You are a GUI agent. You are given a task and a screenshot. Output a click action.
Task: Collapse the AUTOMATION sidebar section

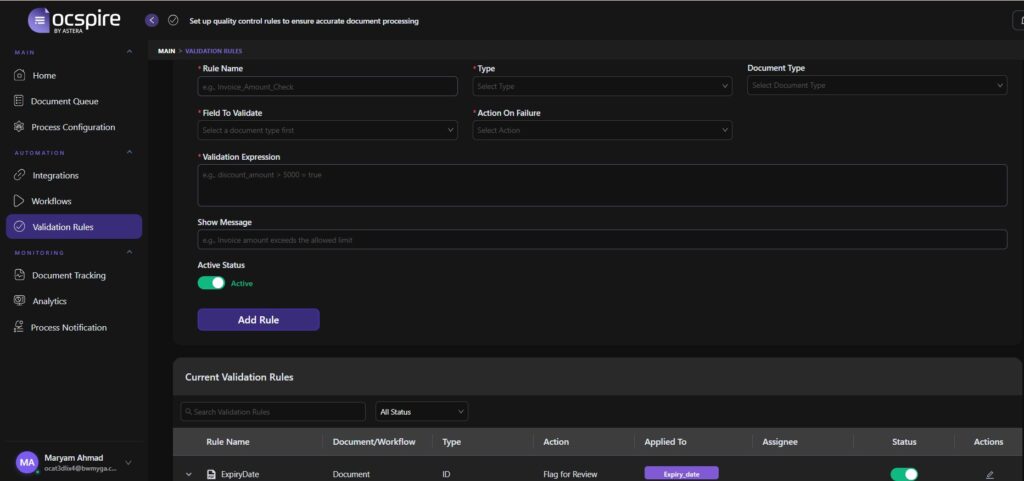tap(129, 152)
